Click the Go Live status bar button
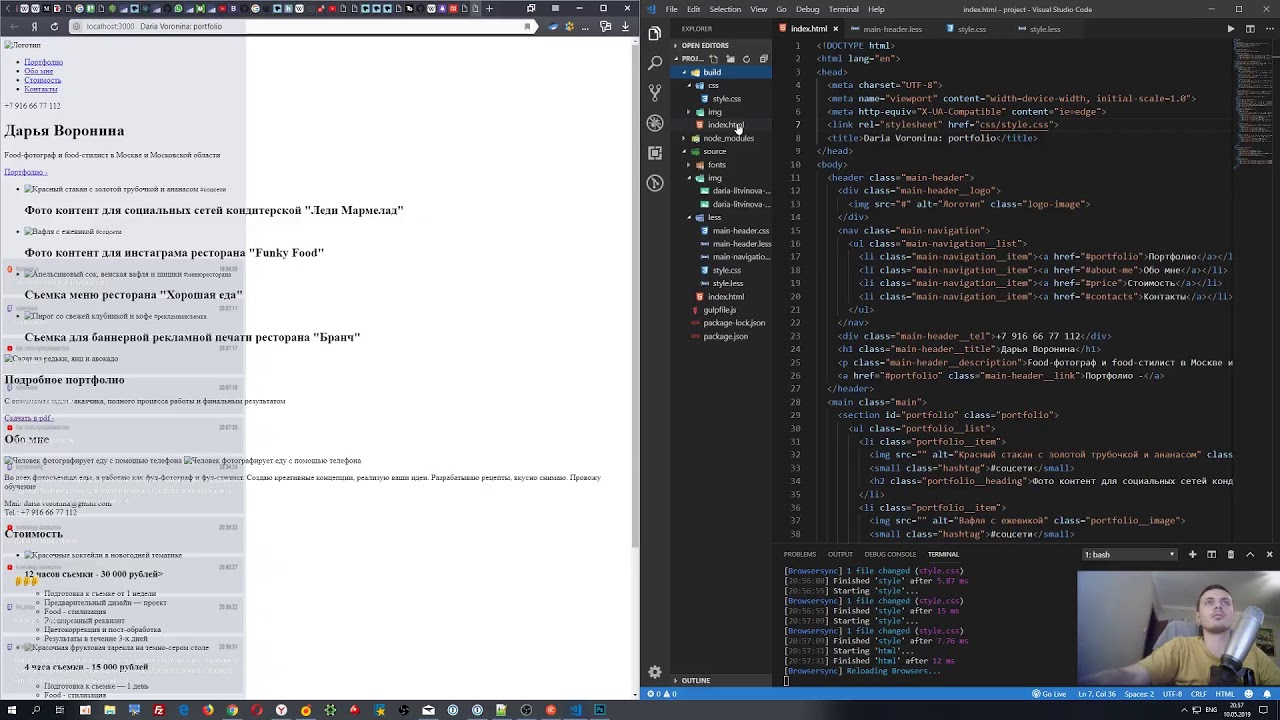Screen dimensions: 1280x720 pyautogui.click(x=1050, y=694)
